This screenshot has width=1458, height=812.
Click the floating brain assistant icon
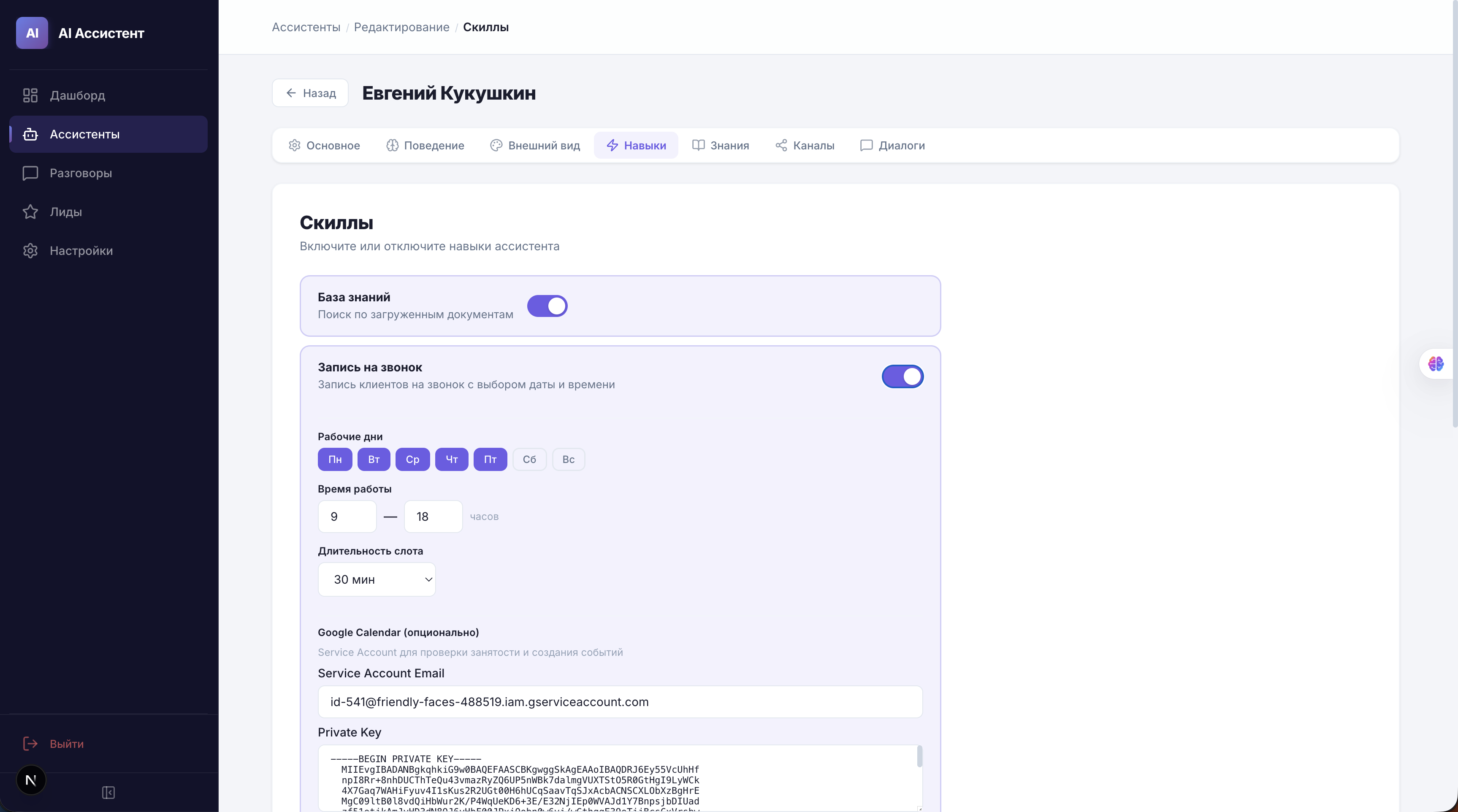coord(1435,364)
